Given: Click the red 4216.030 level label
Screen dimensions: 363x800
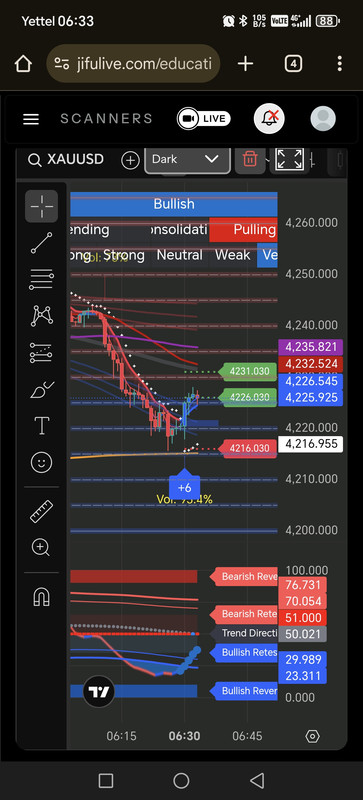Looking at the screenshot, I should (x=248, y=448).
